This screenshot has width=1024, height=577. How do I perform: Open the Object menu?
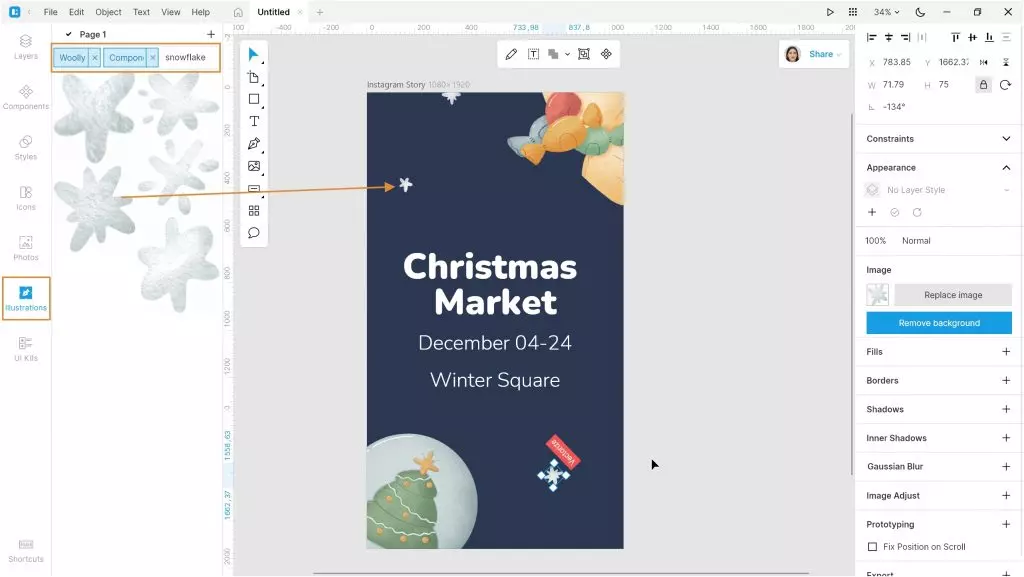click(x=108, y=12)
